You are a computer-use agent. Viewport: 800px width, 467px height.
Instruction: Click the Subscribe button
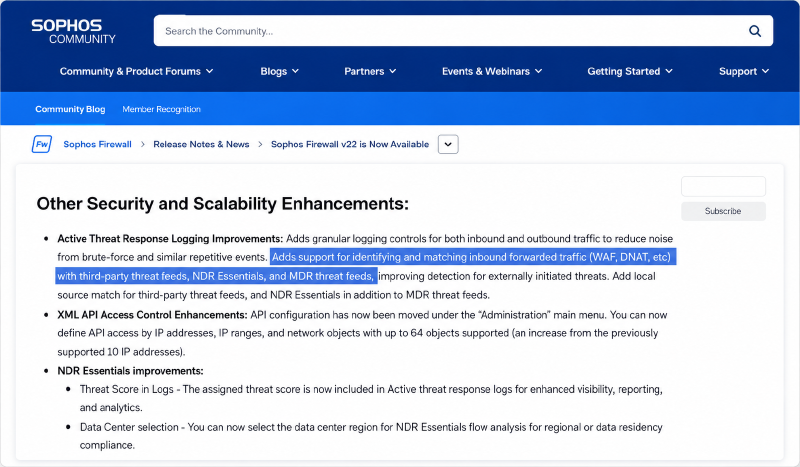(x=723, y=211)
